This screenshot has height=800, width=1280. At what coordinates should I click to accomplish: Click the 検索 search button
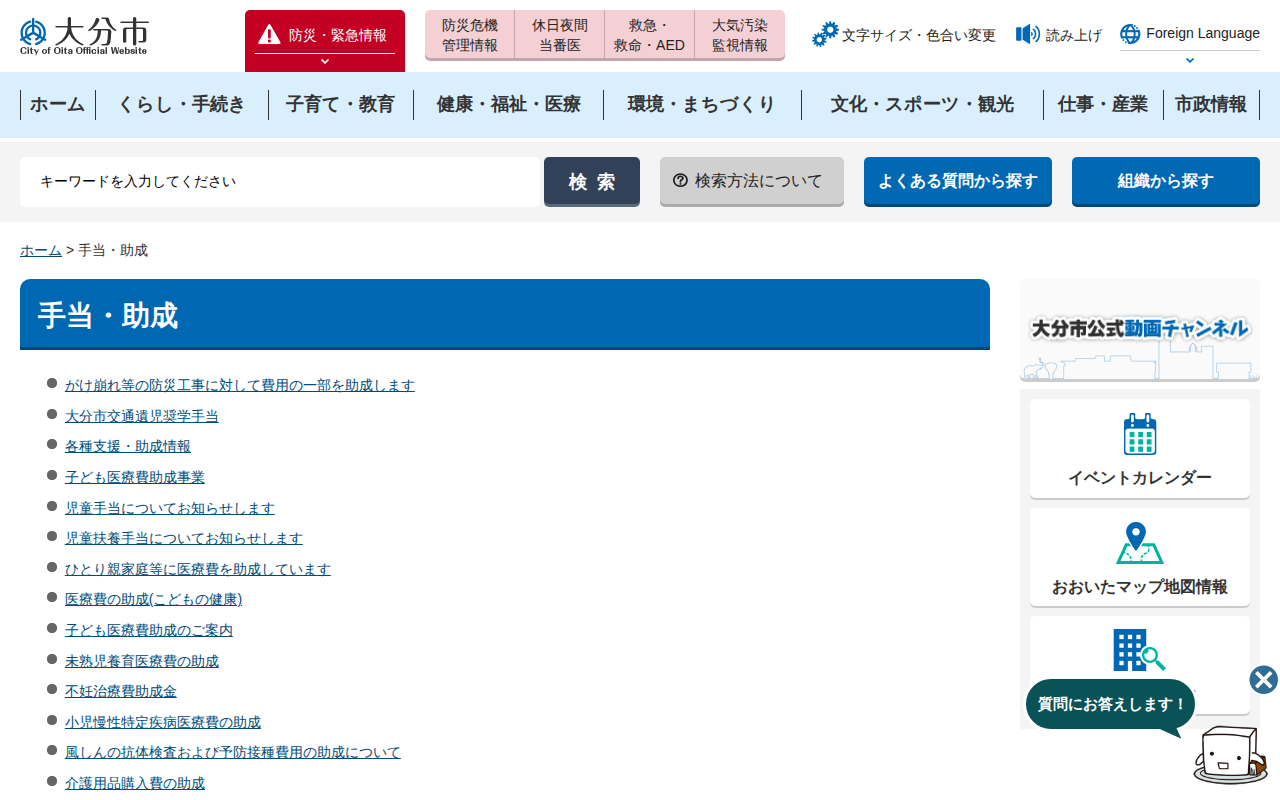click(592, 181)
